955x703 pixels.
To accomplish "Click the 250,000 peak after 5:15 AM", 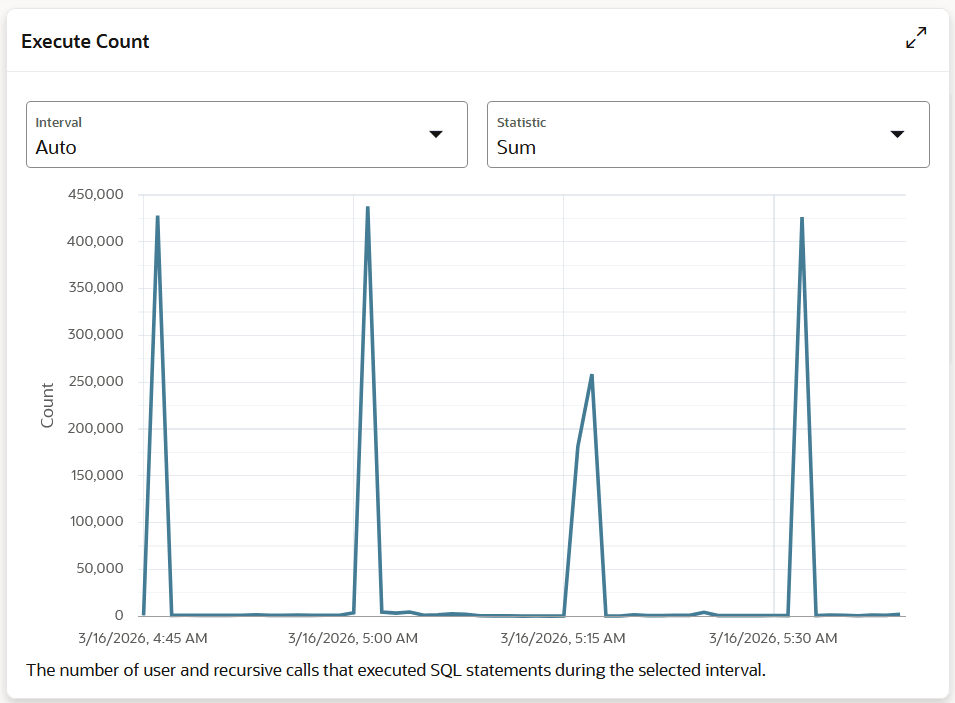I will click(591, 375).
